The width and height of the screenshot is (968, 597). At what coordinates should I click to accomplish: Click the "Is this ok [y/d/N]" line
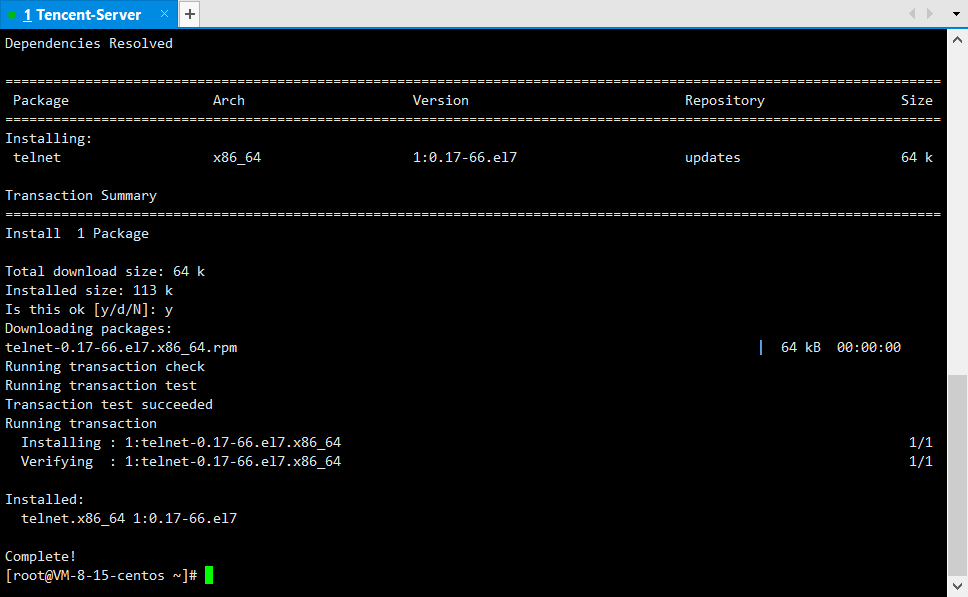click(x=89, y=309)
